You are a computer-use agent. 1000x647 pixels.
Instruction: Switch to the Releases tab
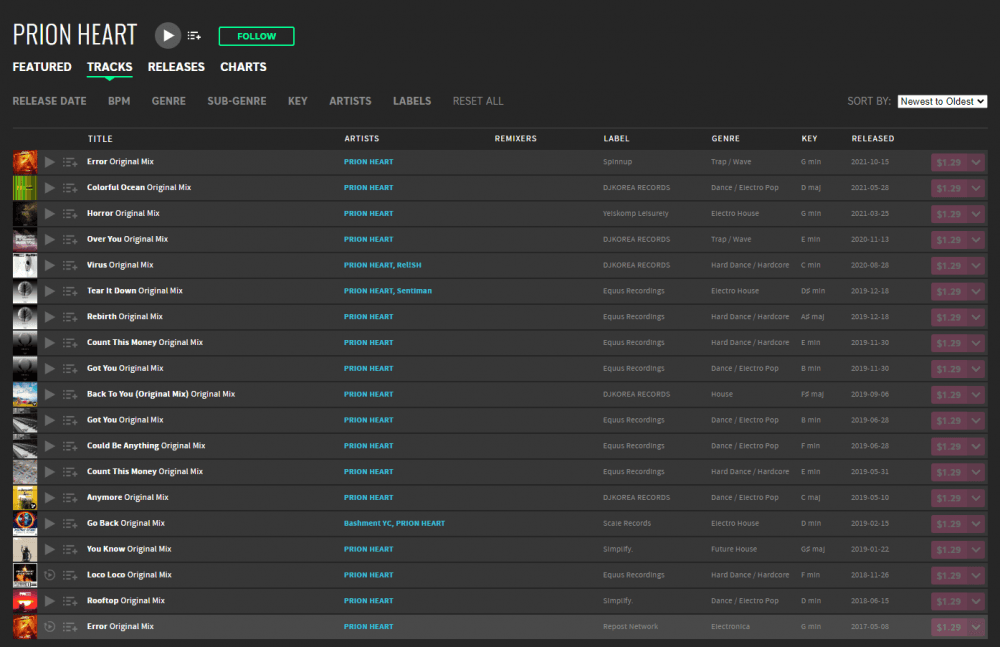click(176, 67)
